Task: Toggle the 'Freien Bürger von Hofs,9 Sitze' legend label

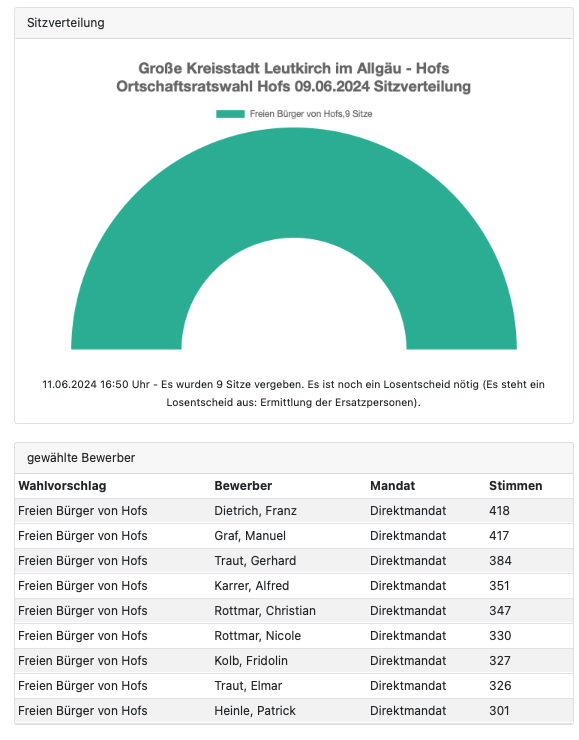Action: coord(311,114)
